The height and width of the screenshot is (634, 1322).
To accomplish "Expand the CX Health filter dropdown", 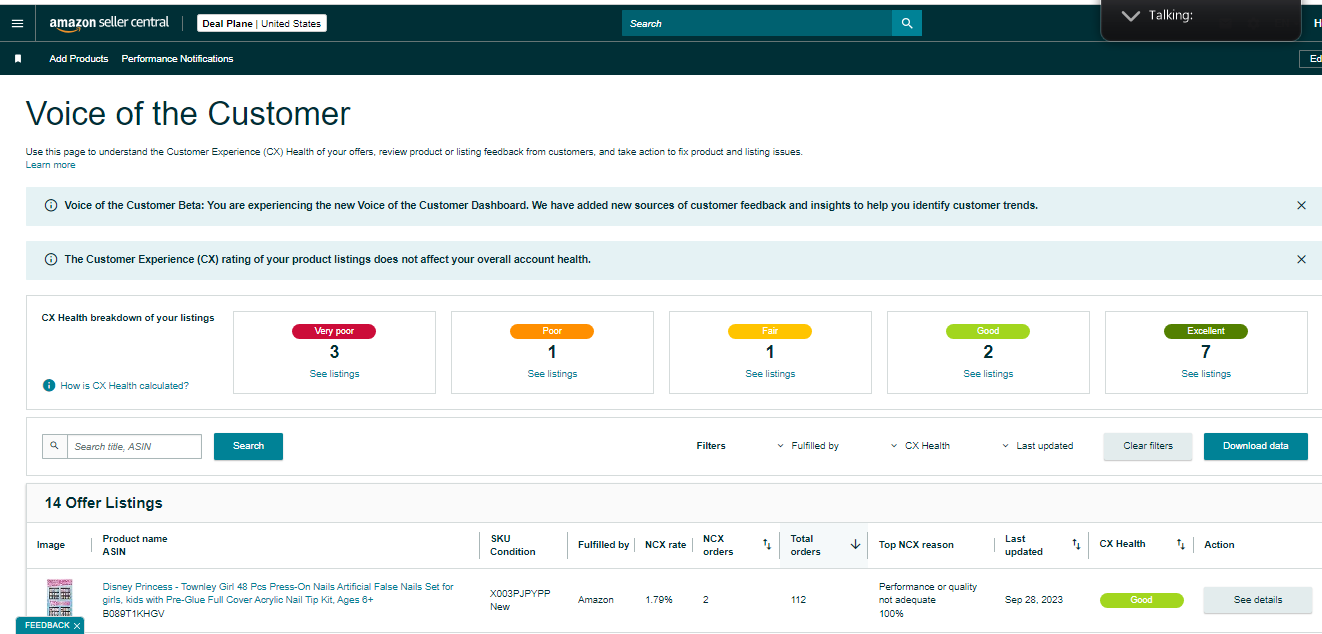I will point(920,446).
